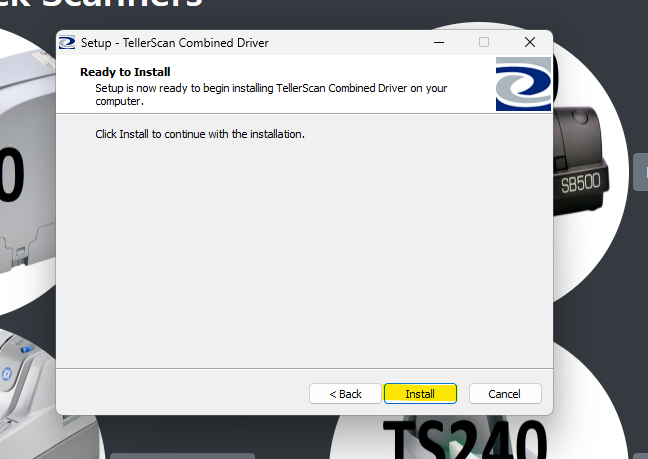Viewport: 648px width, 459px height.
Task: Click the disabled maximize button
Action: pyautogui.click(x=484, y=43)
